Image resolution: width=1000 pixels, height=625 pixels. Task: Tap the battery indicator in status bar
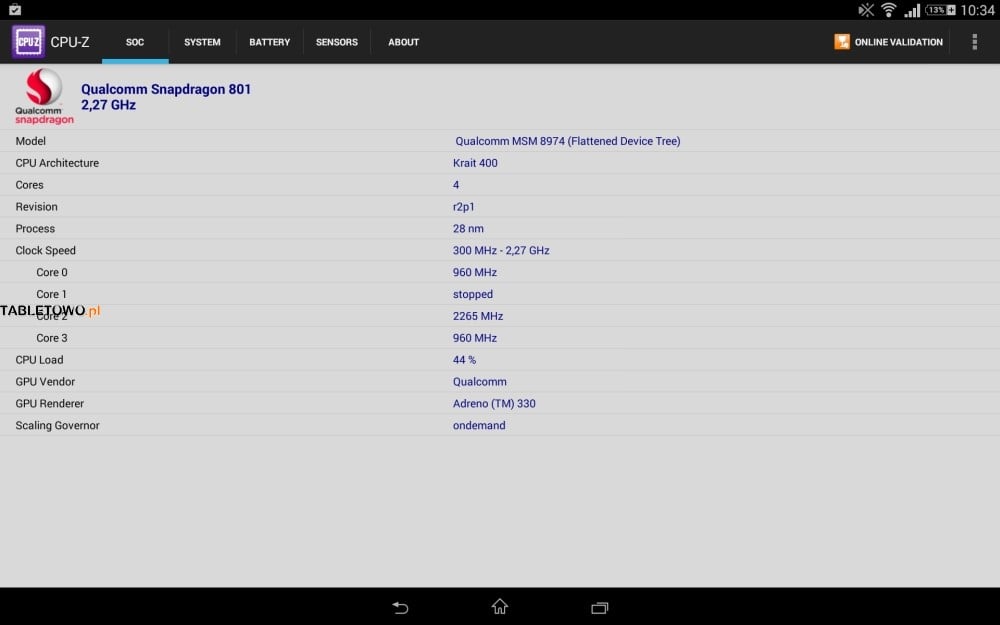coord(940,10)
